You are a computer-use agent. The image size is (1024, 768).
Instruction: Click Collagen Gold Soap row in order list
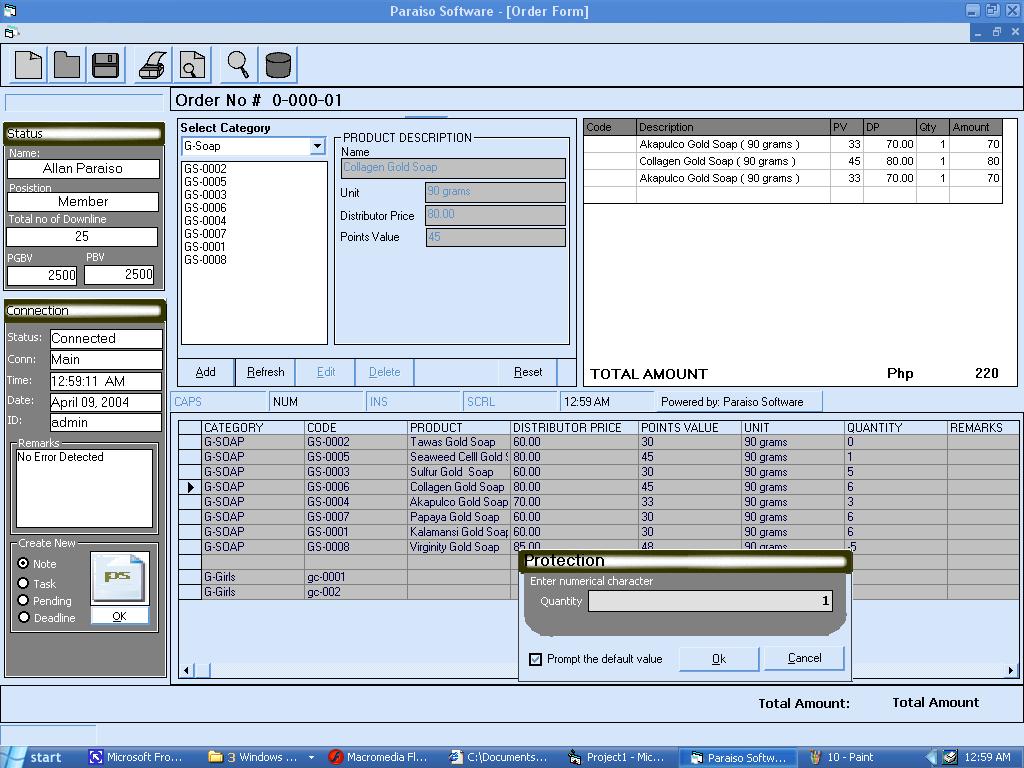(793, 161)
